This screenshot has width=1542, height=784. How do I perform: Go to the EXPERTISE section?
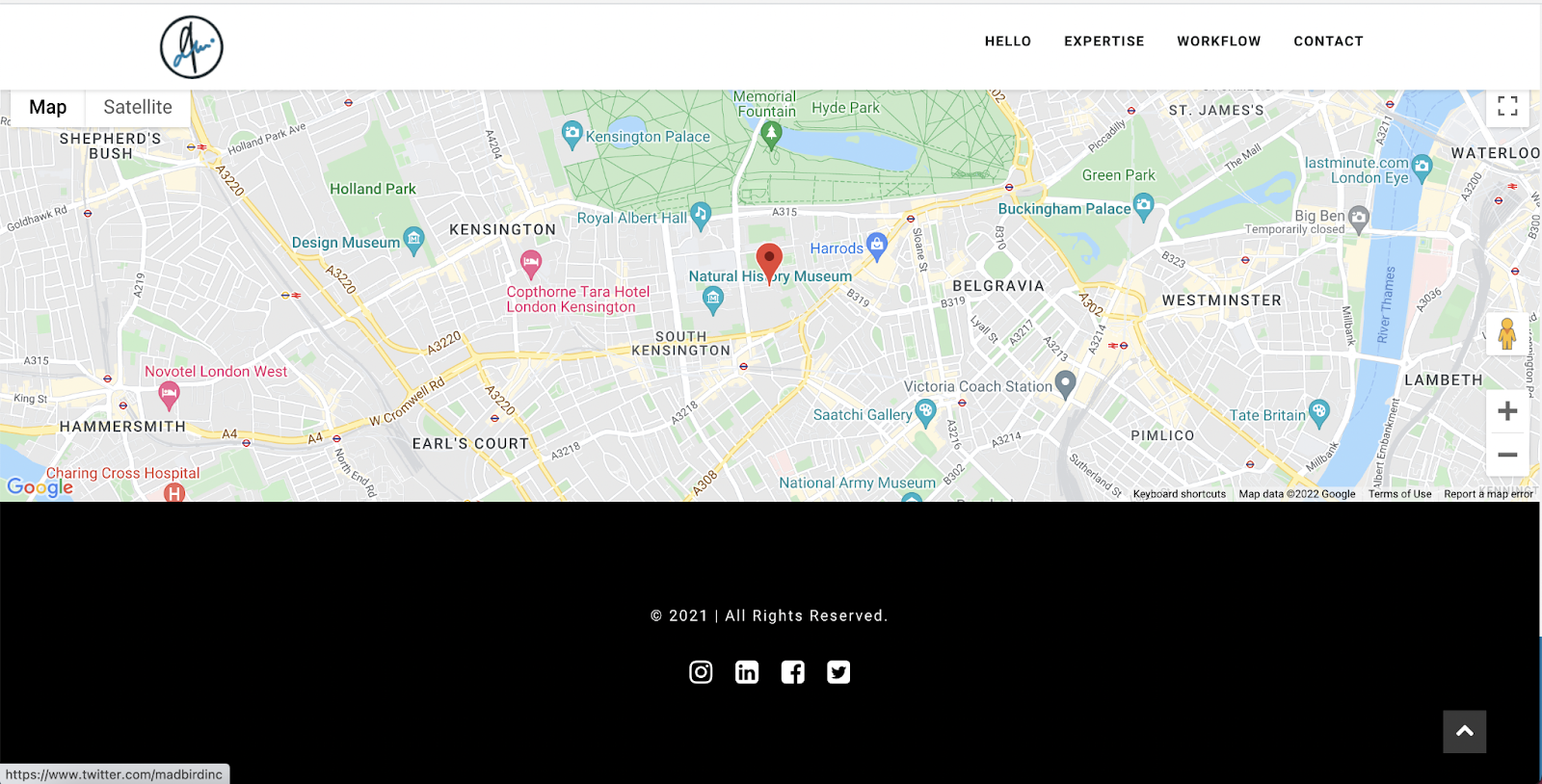coord(1104,41)
